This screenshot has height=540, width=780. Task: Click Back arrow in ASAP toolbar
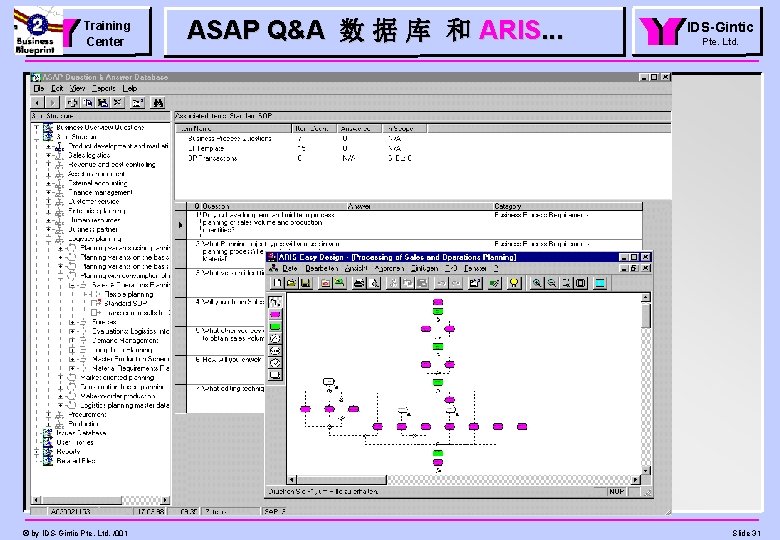[37, 102]
